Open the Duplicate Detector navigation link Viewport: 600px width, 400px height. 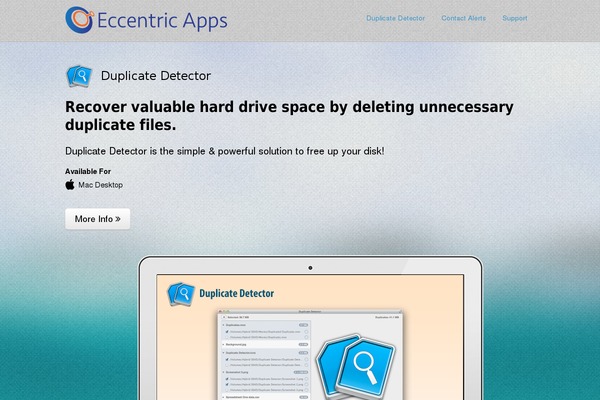[x=395, y=18]
